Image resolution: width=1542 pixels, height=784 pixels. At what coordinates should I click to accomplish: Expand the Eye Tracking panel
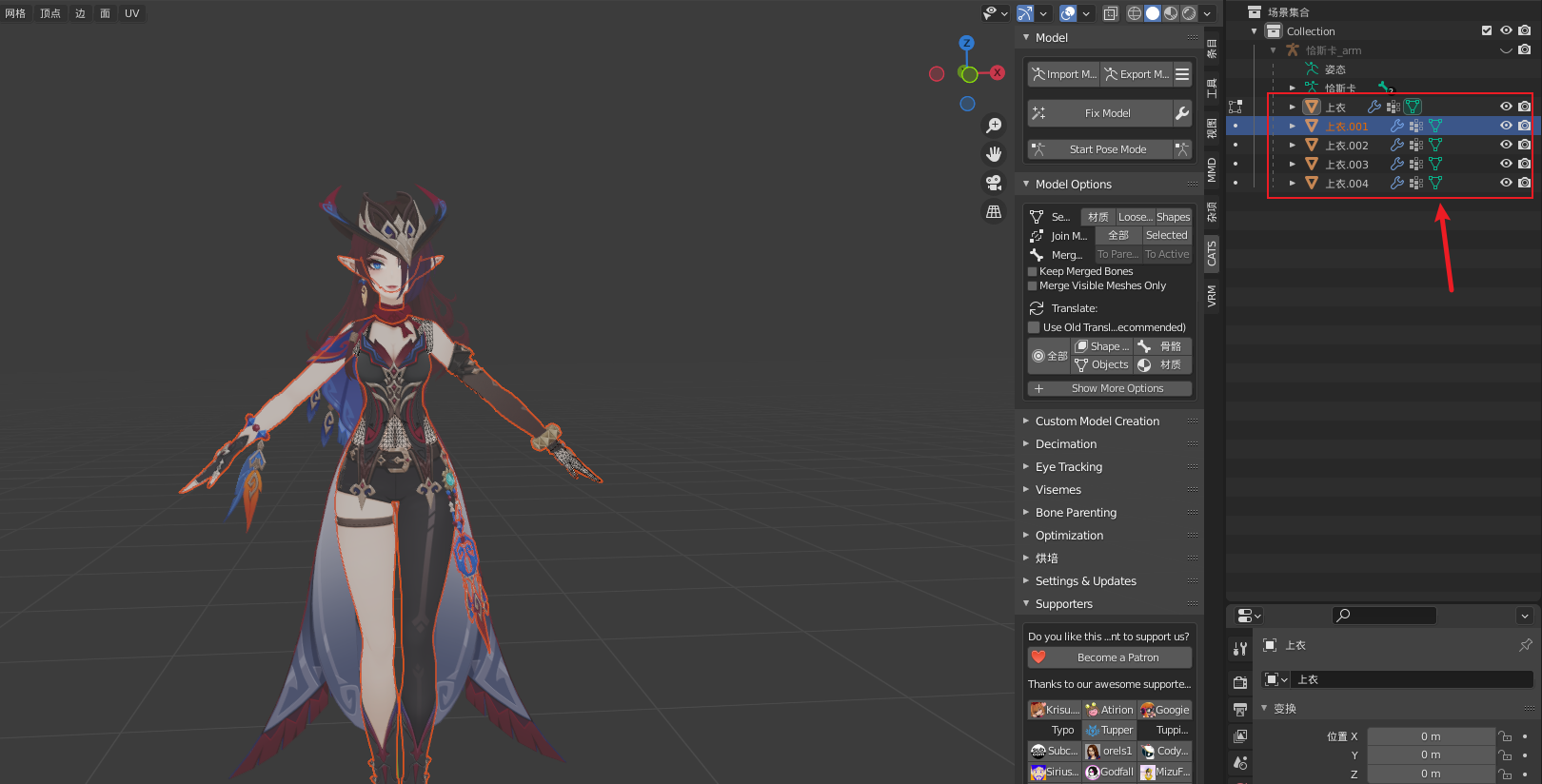pyautogui.click(x=1069, y=467)
